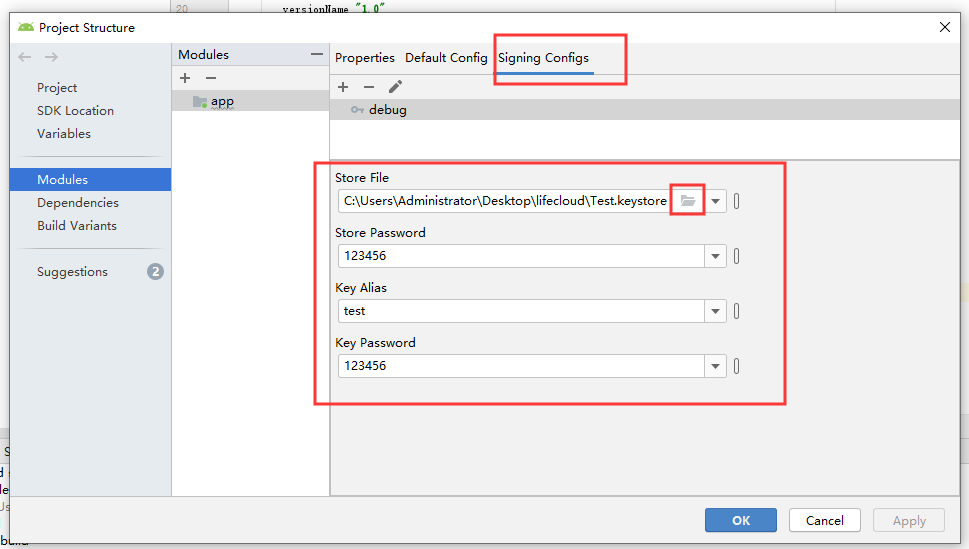Screen dimensions: 969x549
Task: Click into the Key Alias field
Action: [x=521, y=311]
